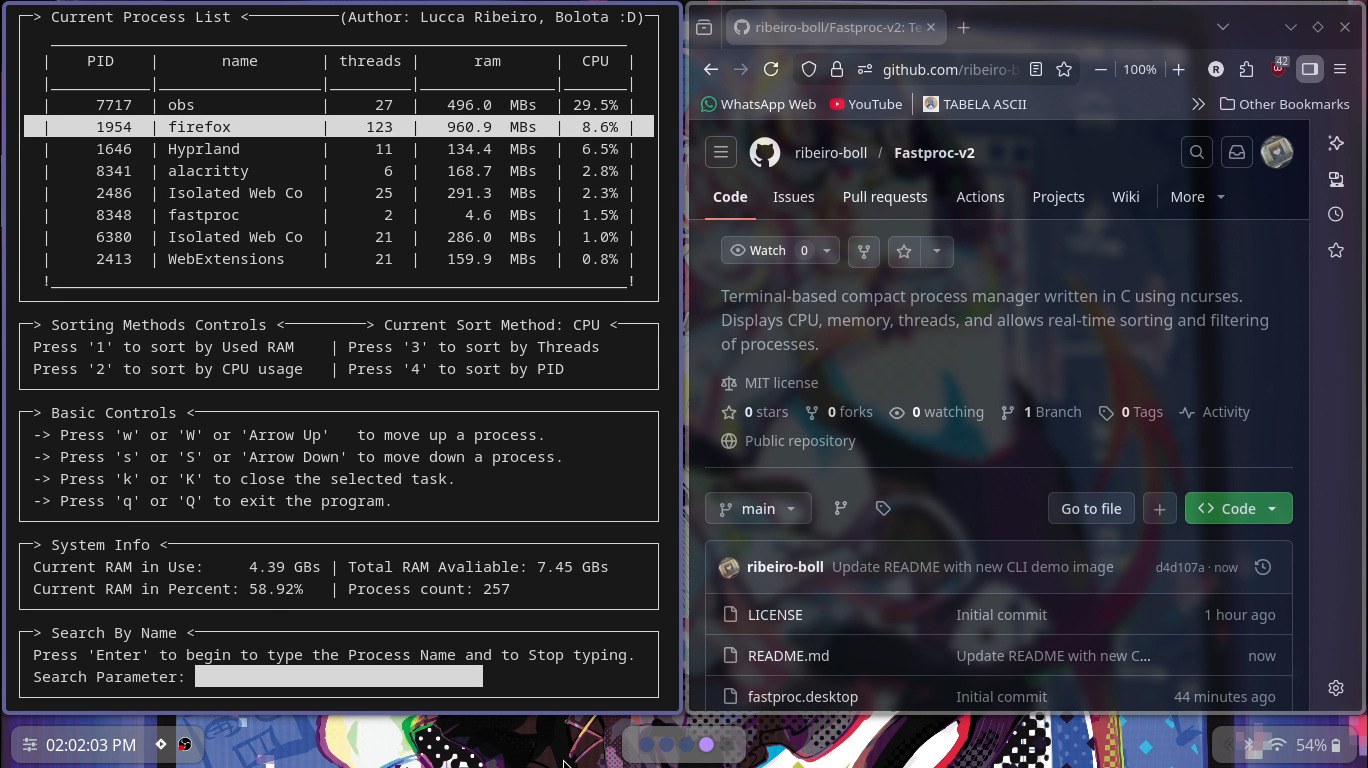
Task: Click the tracking protection shield in address bar
Action: [808, 70]
